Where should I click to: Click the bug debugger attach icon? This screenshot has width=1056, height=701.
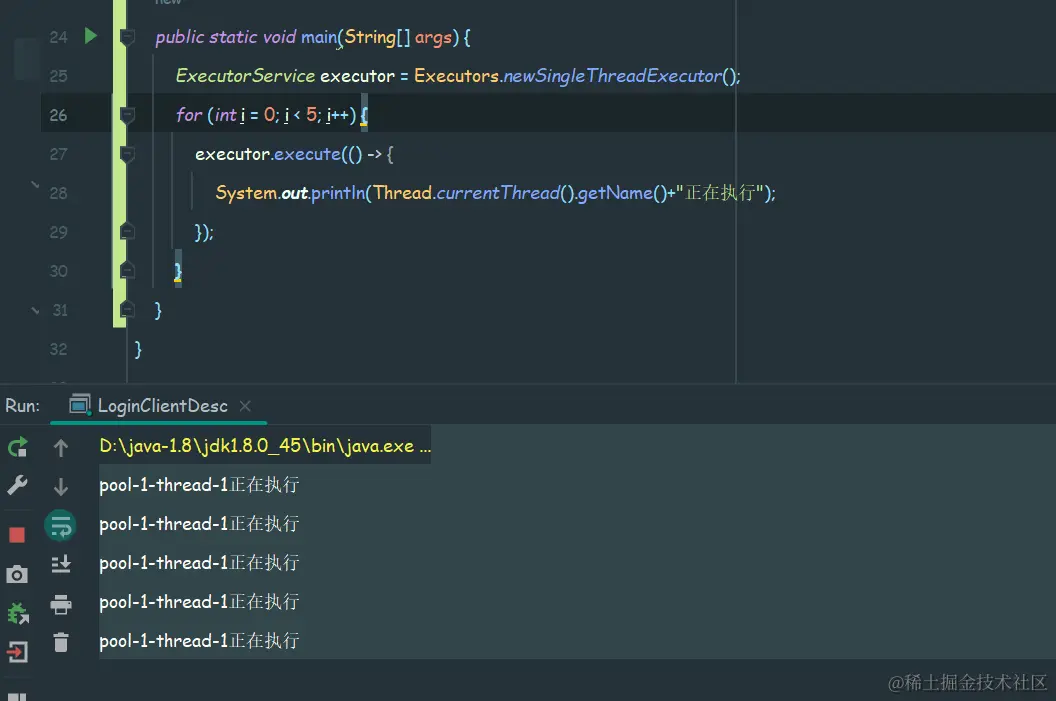coord(18,613)
